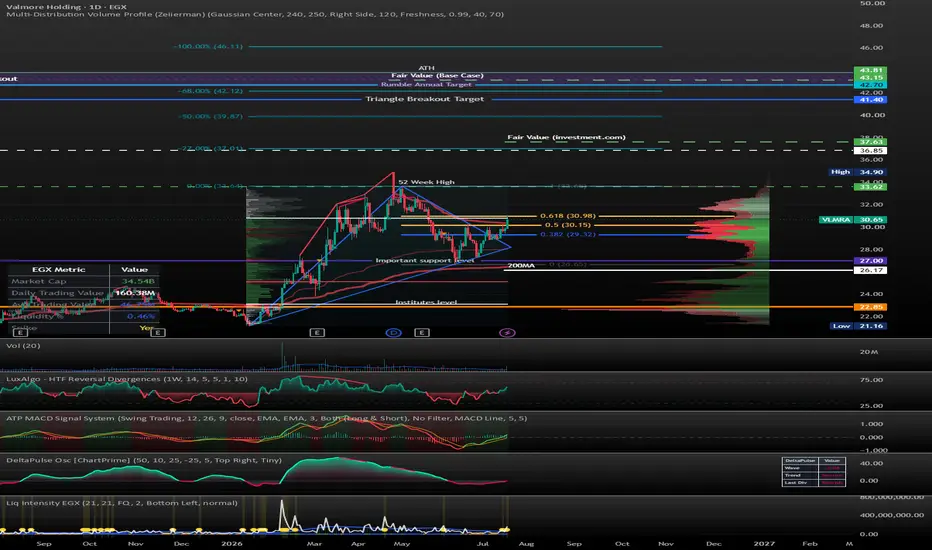Click the DeltaPulse status table

pos(813,472)
